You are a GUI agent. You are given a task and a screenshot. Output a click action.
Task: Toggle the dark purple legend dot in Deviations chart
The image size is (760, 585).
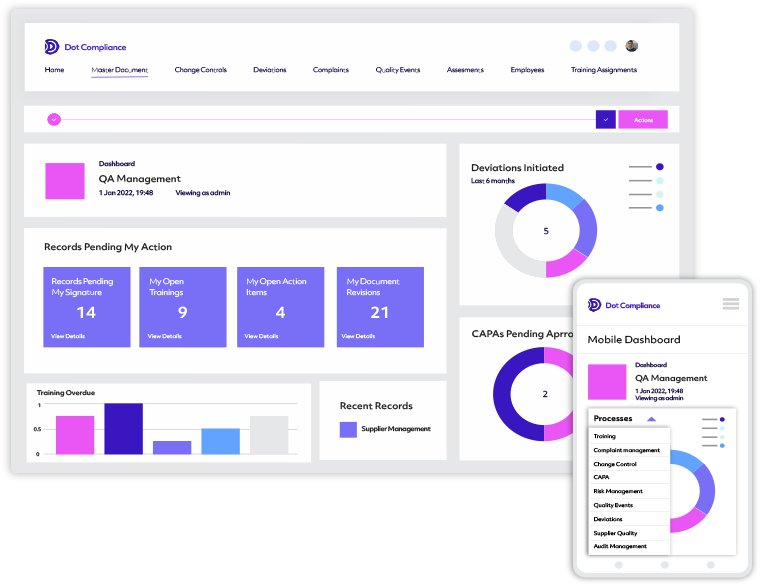coord(660,167)
